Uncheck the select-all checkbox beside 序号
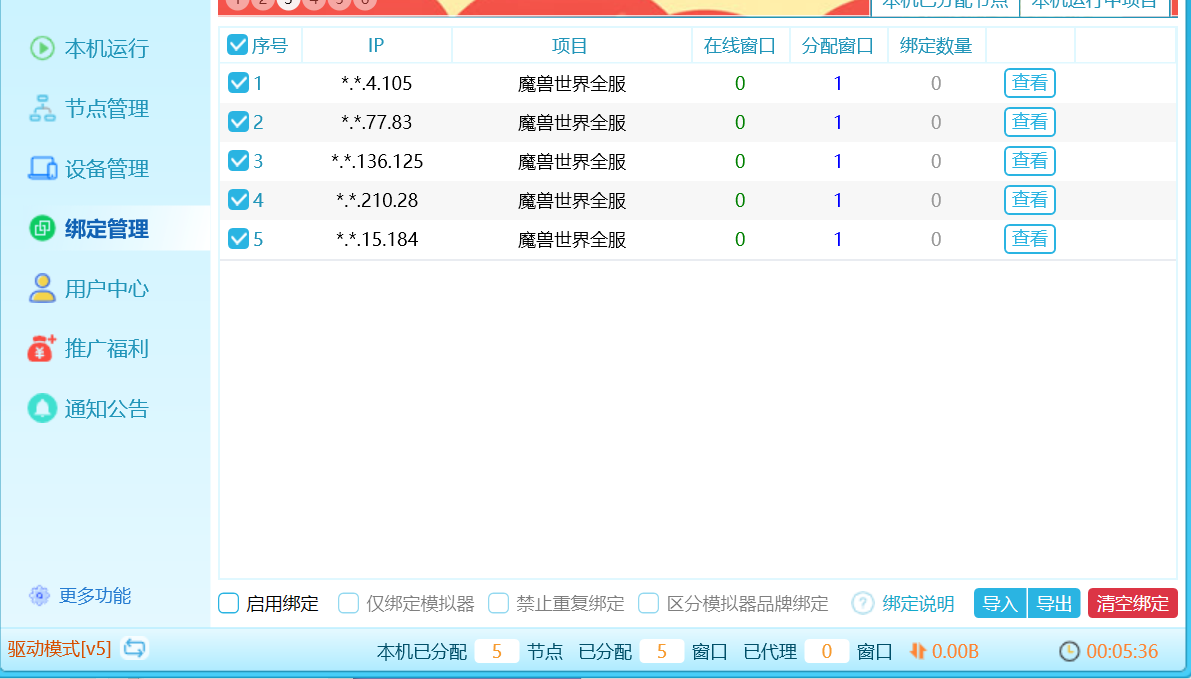 (238, 45)
